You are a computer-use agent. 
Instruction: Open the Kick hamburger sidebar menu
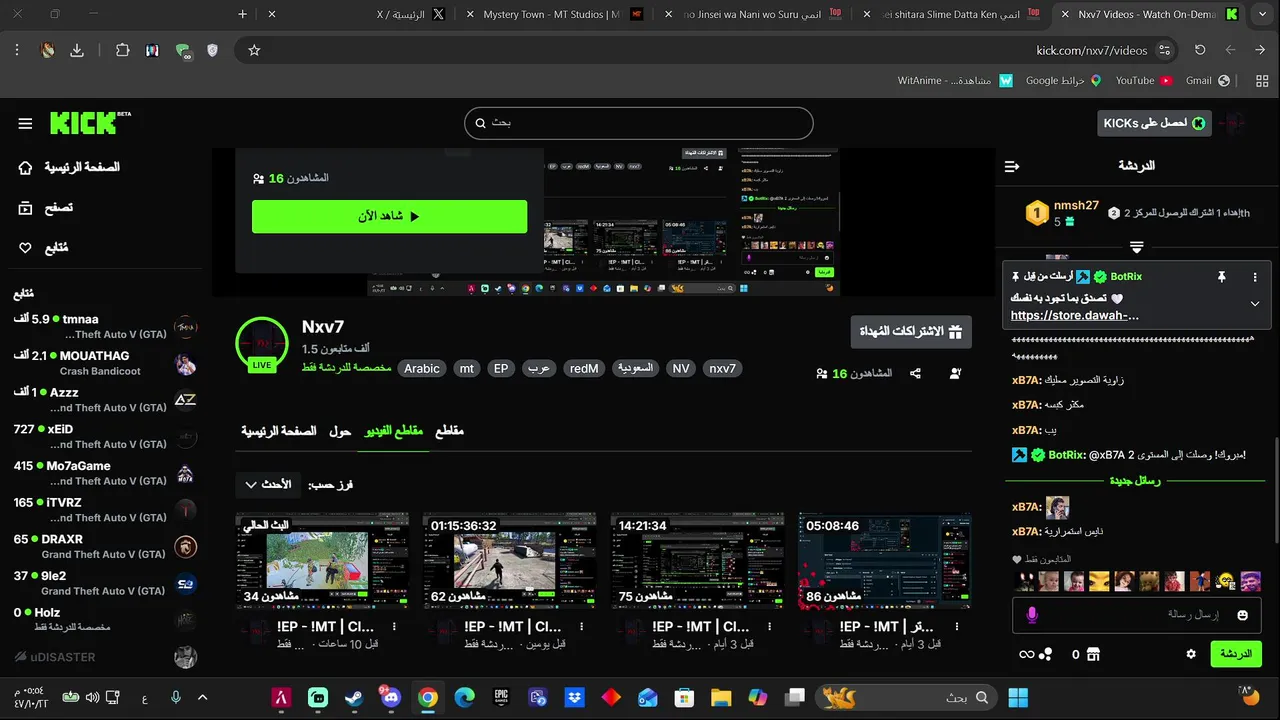25,123
